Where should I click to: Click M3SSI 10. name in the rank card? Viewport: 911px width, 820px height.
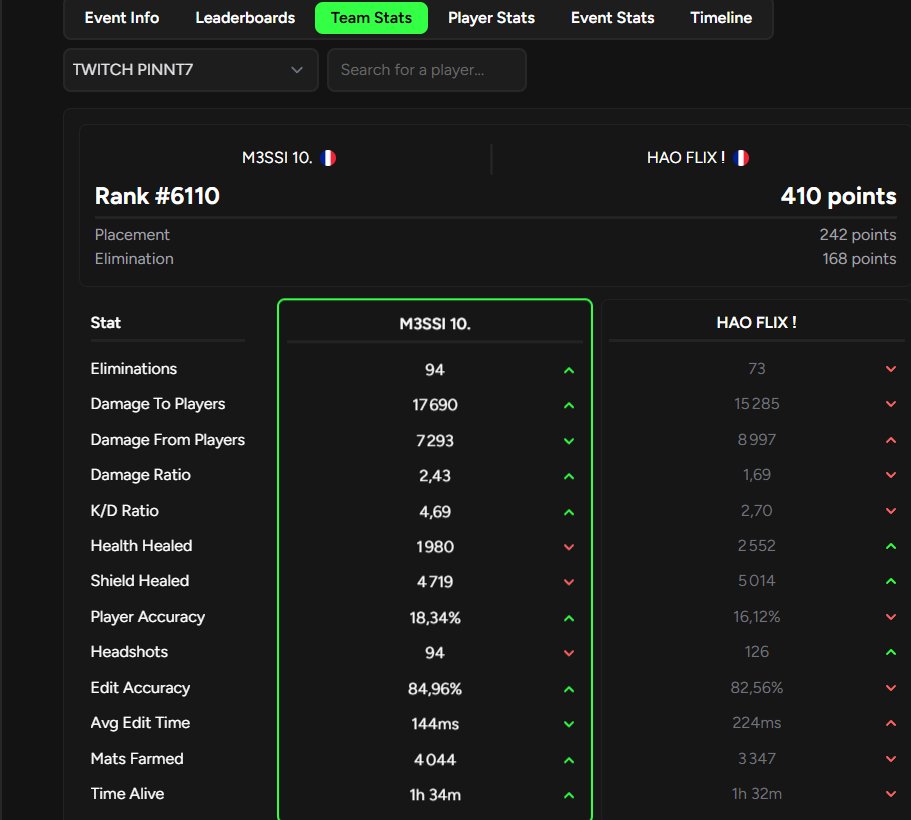tap(277, 158)
